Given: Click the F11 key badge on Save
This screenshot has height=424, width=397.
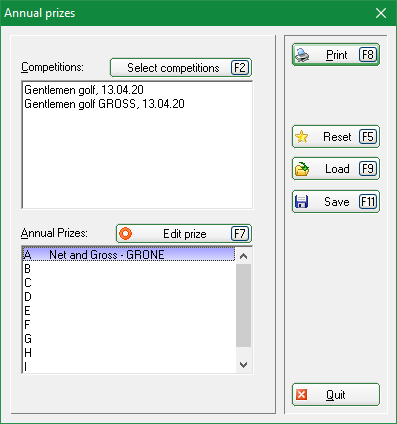Looking at the screenshot, I should 368,202.
